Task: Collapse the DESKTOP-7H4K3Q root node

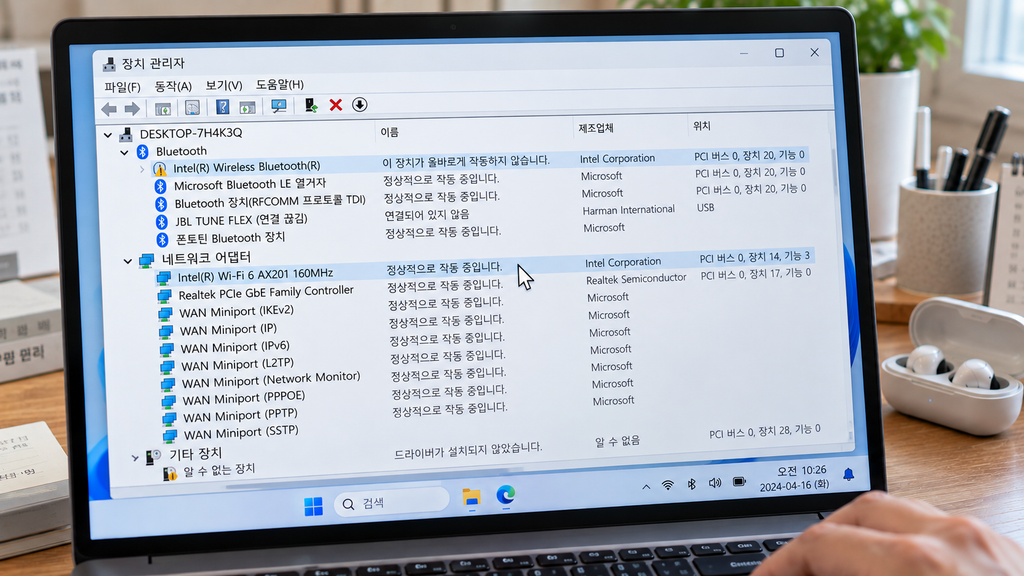Action: [108, 135]
